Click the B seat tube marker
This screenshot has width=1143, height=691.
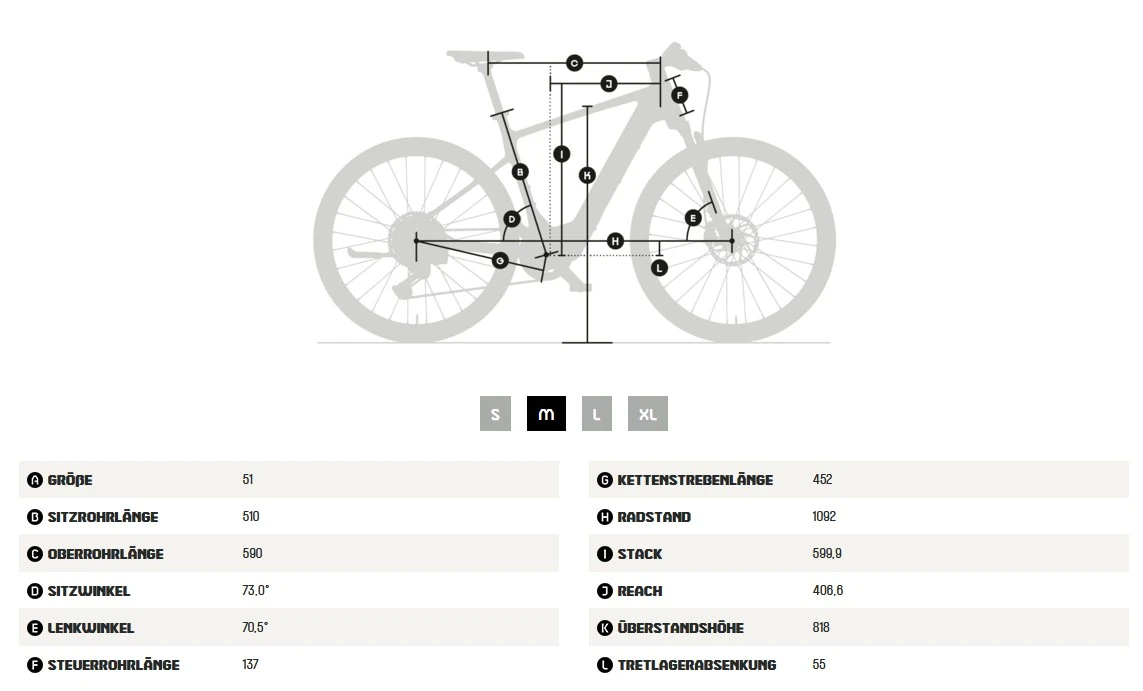point(520,172)
